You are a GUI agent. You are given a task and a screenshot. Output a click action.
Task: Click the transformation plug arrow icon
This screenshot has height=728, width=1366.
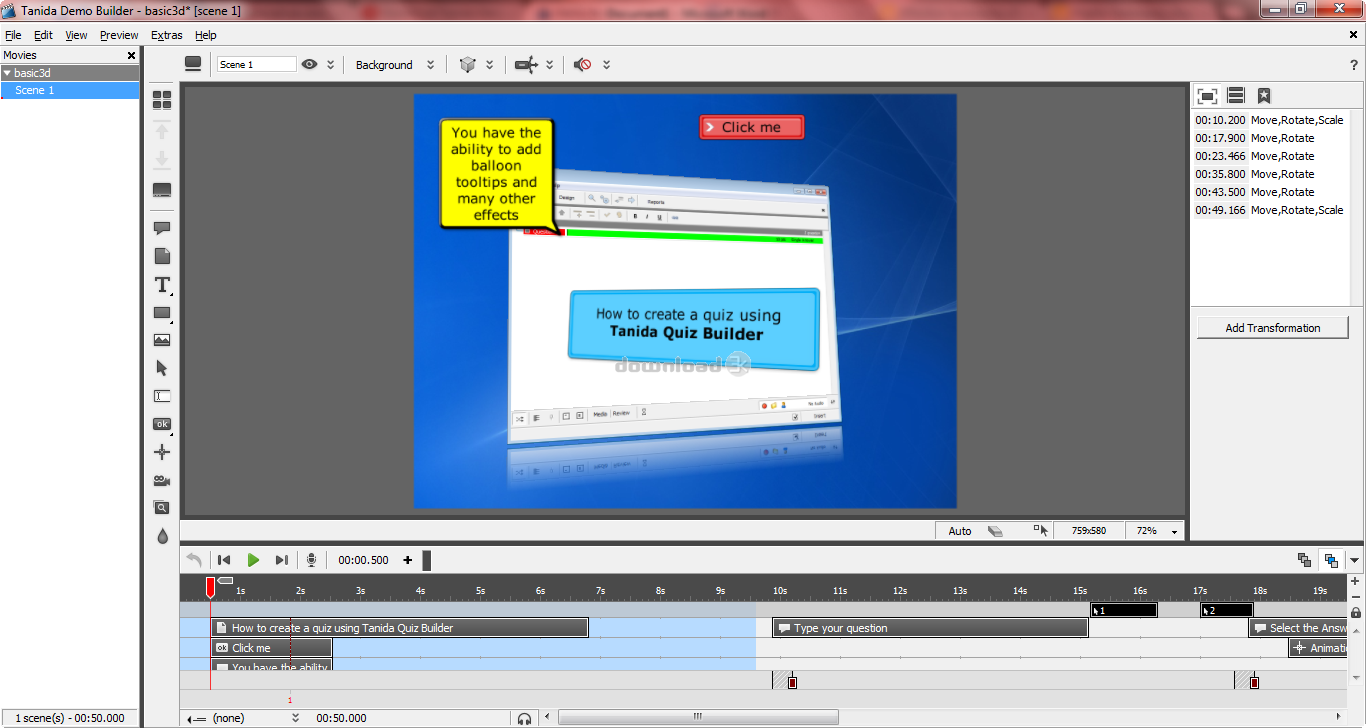click(x=526, y=64)
